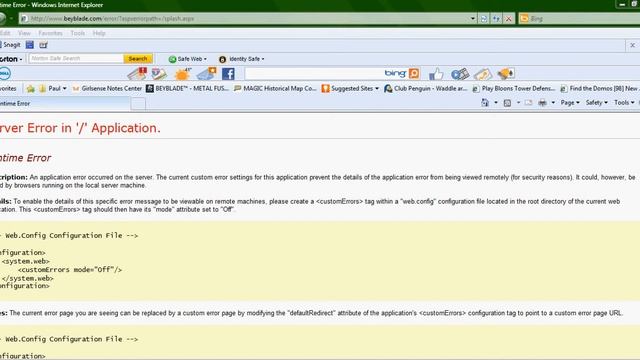Click the Refresh page icon
The image size is (640, 360).
point(496,18)
